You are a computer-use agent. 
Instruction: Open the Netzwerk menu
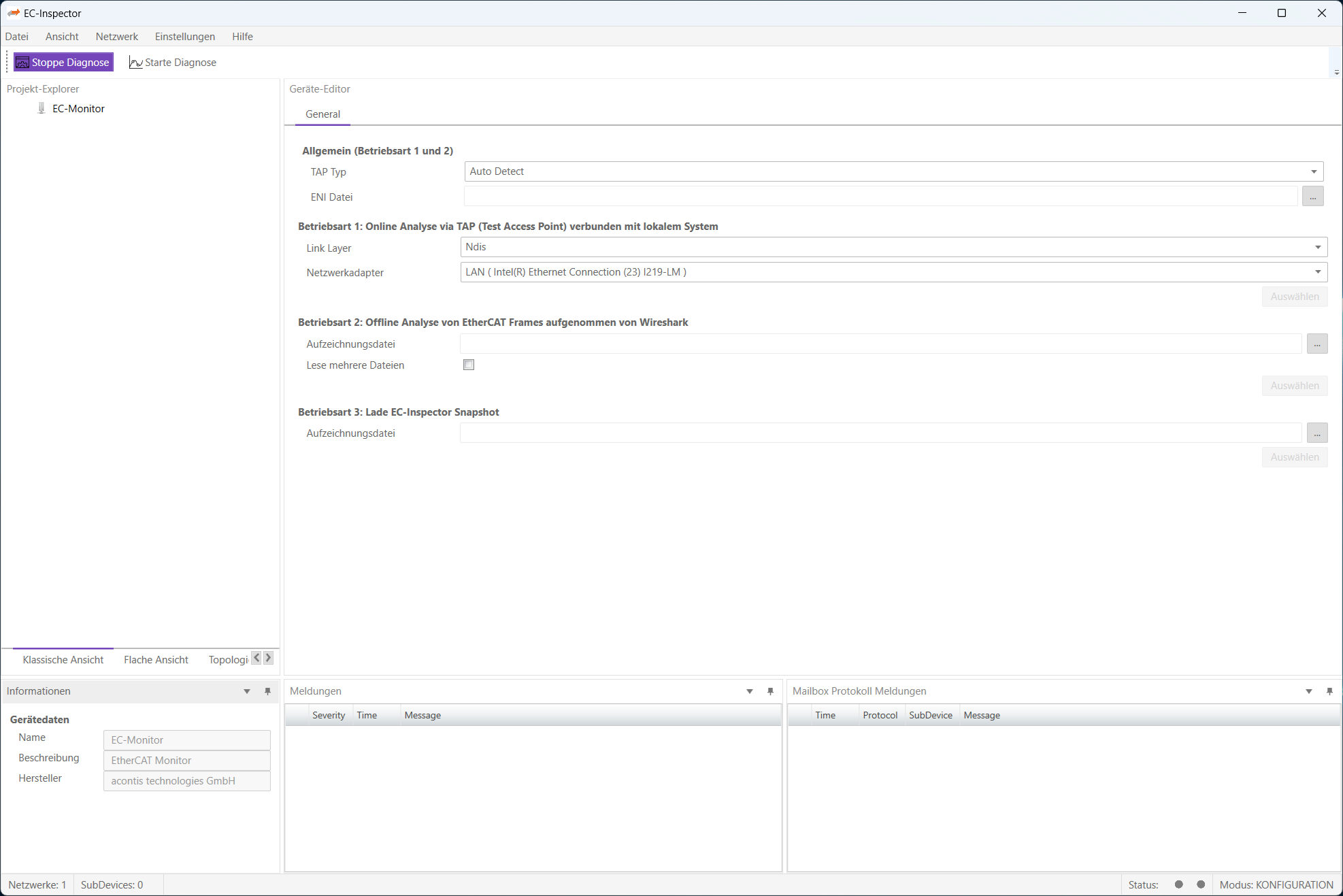pyautogui.click(x=116, y=37)
